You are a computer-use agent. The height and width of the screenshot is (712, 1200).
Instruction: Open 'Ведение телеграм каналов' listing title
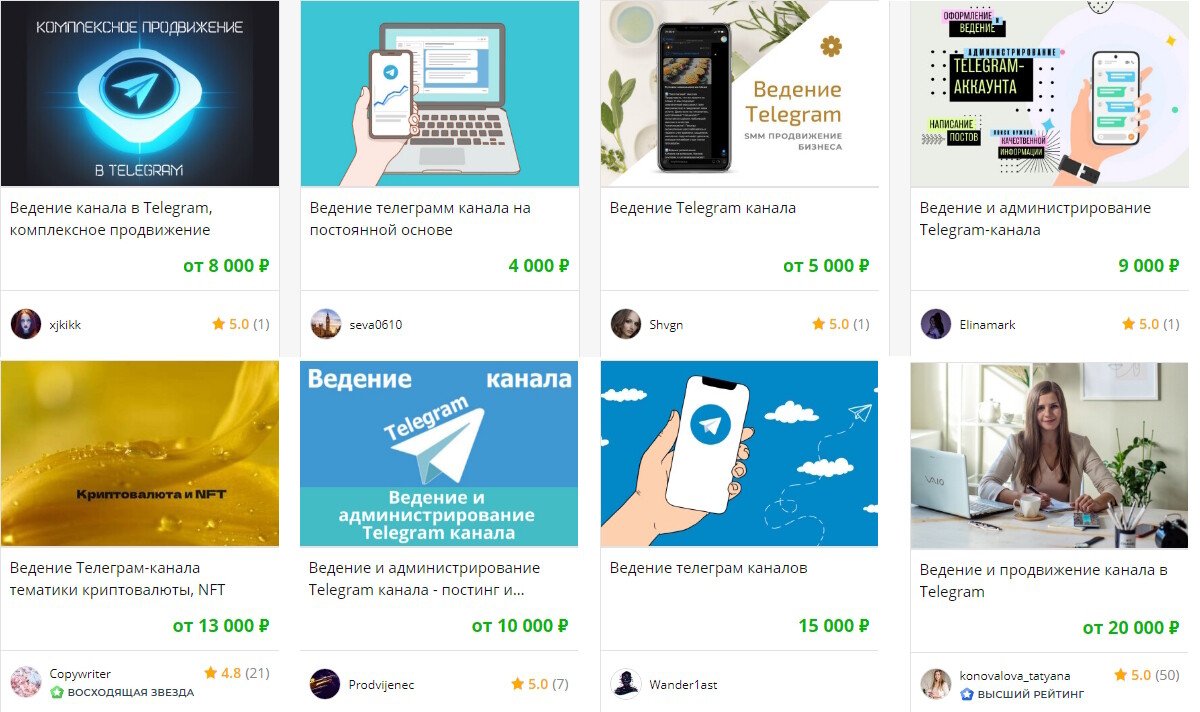click(x=709, y=568)
